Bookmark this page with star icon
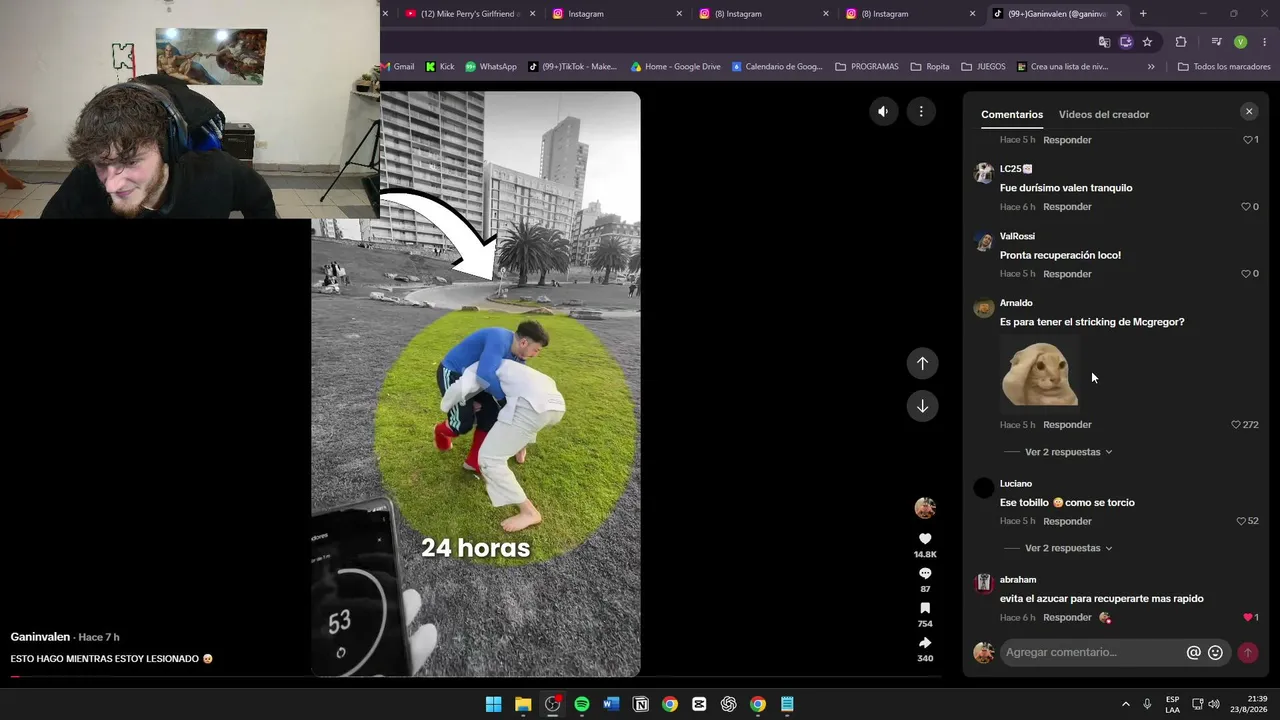Viewport: 1280px width, 720px height. (1147, 42)
